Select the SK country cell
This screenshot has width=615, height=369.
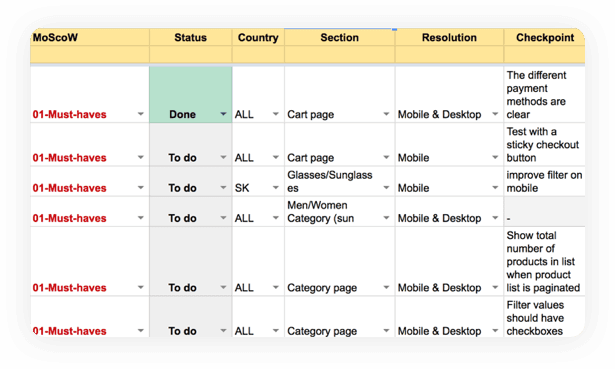click(258, 182)
